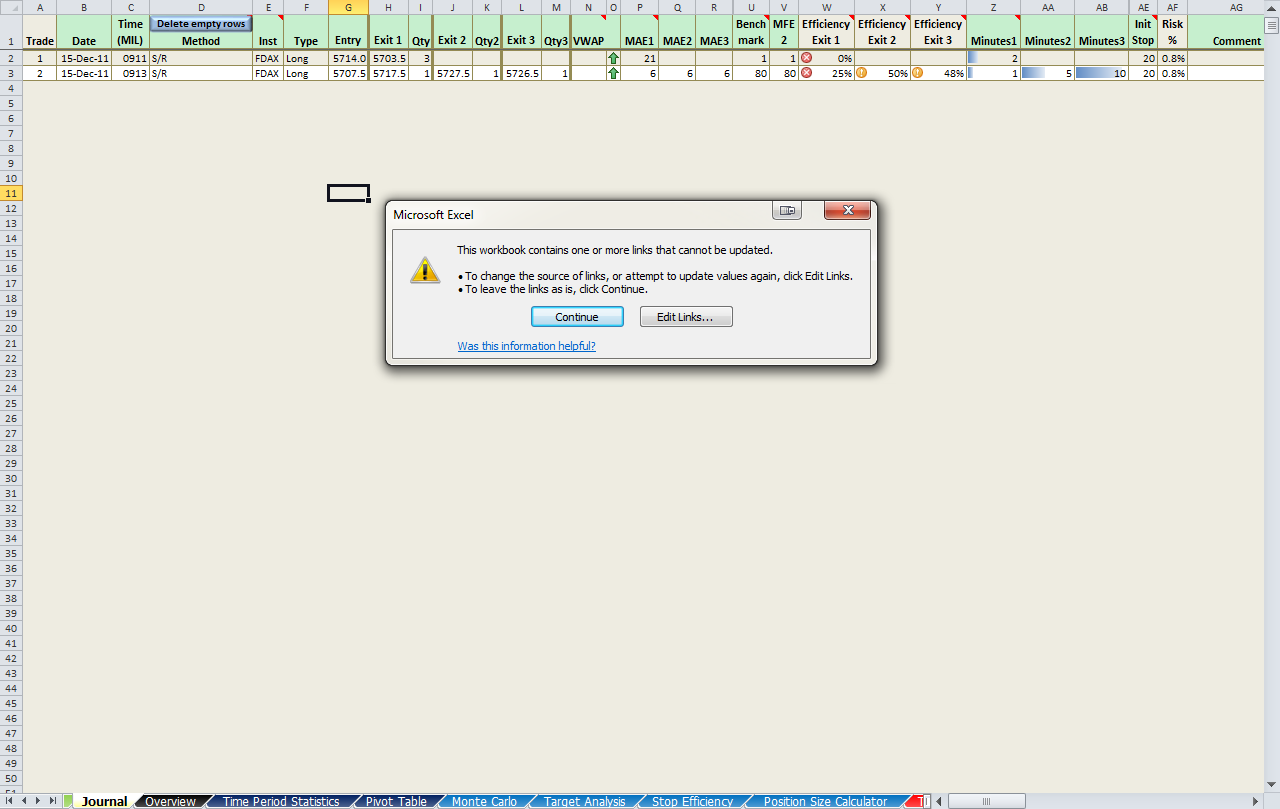Select all cells via corner button

click(x=11, y=7)
